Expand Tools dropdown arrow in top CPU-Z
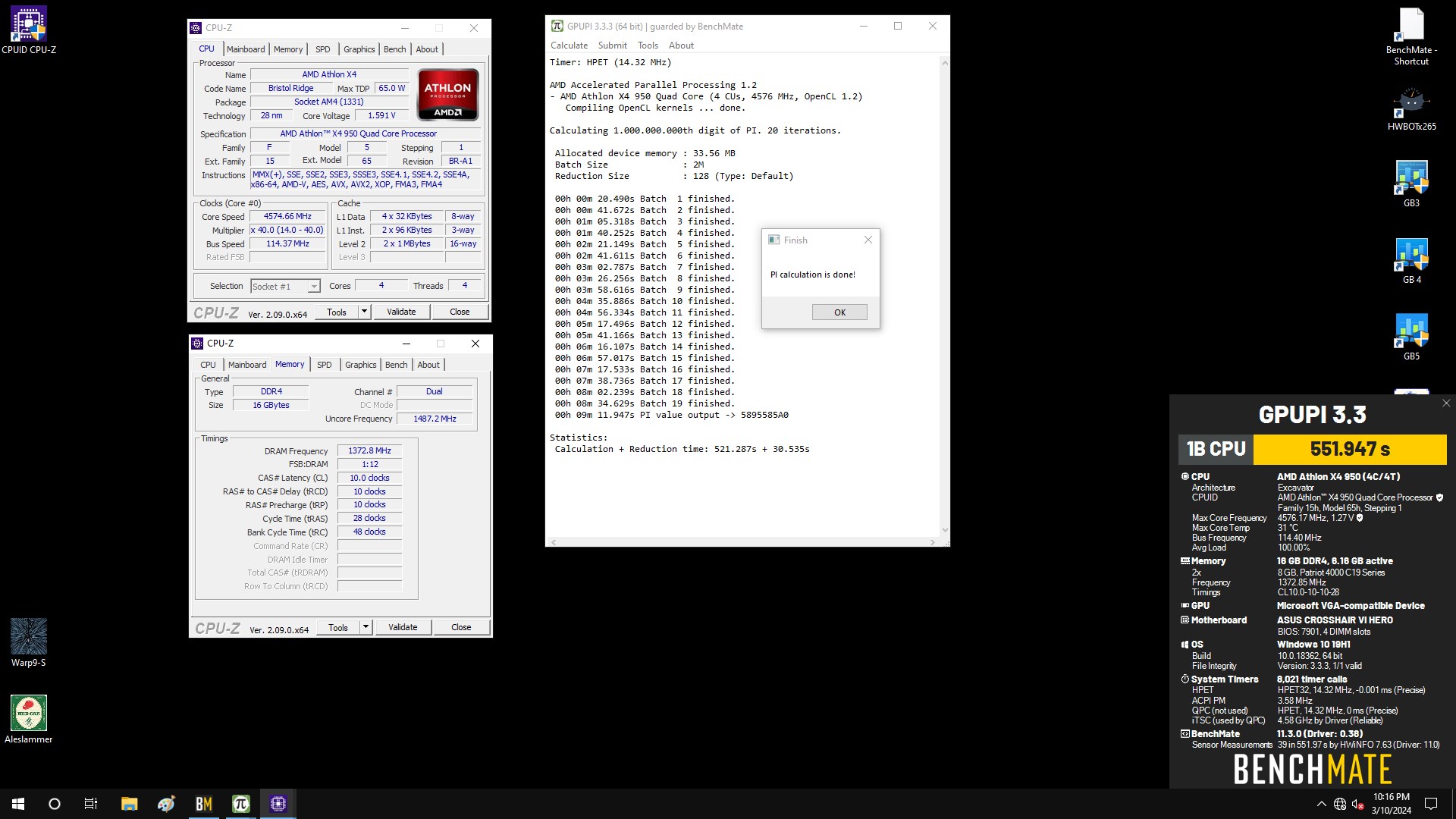1456x819 pixels. pyautogui.click(x=364, y=312)
